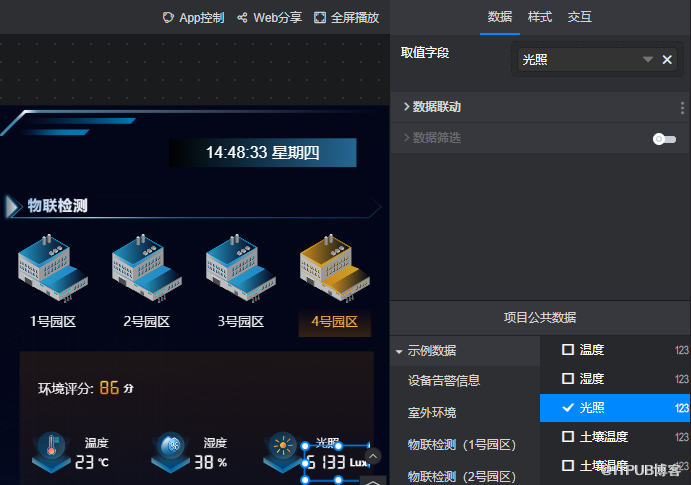The height and width of the screenshot is (485, 691).
Task: Click the 物联检测 section title
Action: coord(58,206)
